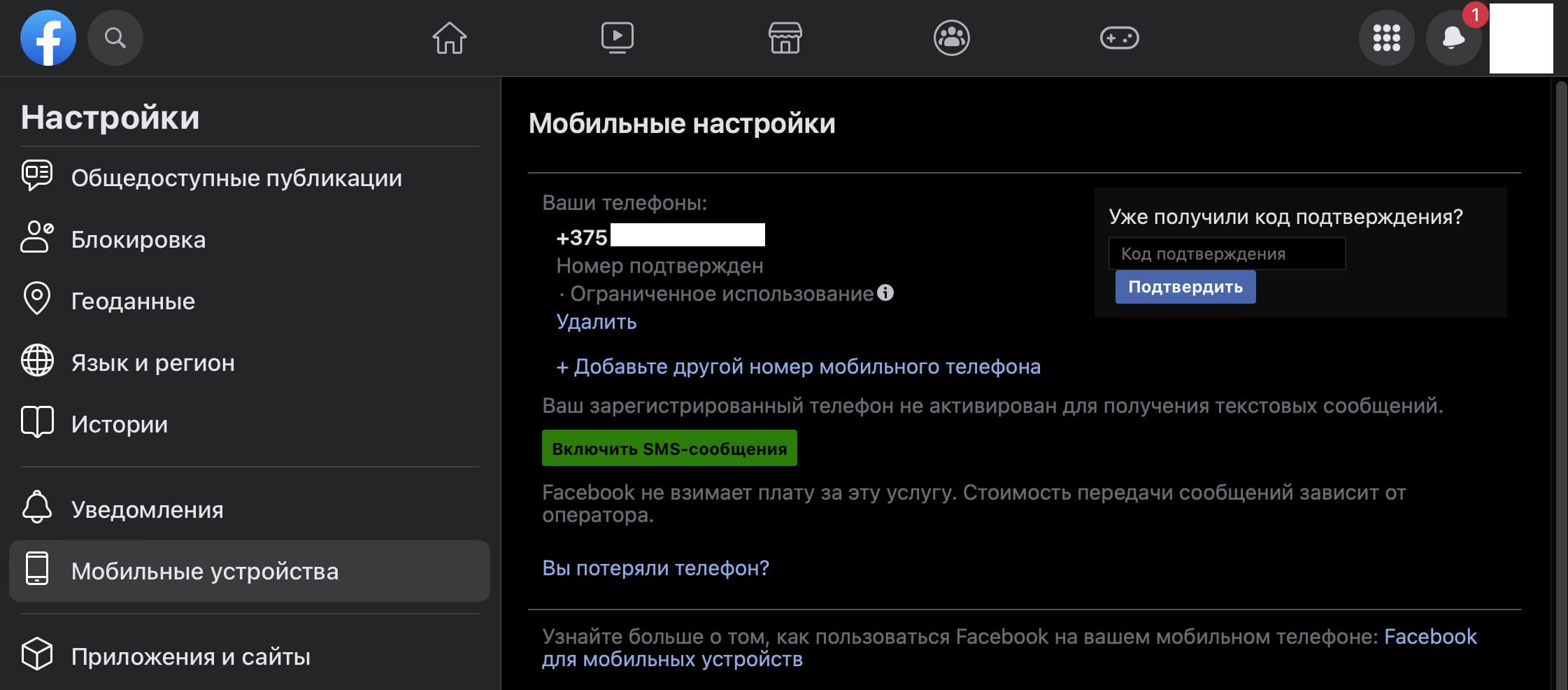
Task: Click the Номер подтвержден status text
Action: pyautogui.click(x=660, y=266)
